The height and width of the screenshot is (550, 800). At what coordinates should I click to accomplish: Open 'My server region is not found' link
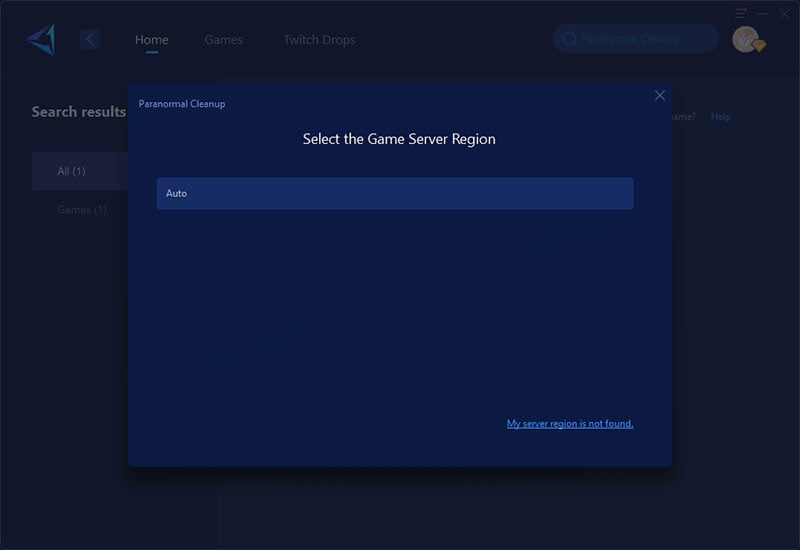tap(570, 423)
